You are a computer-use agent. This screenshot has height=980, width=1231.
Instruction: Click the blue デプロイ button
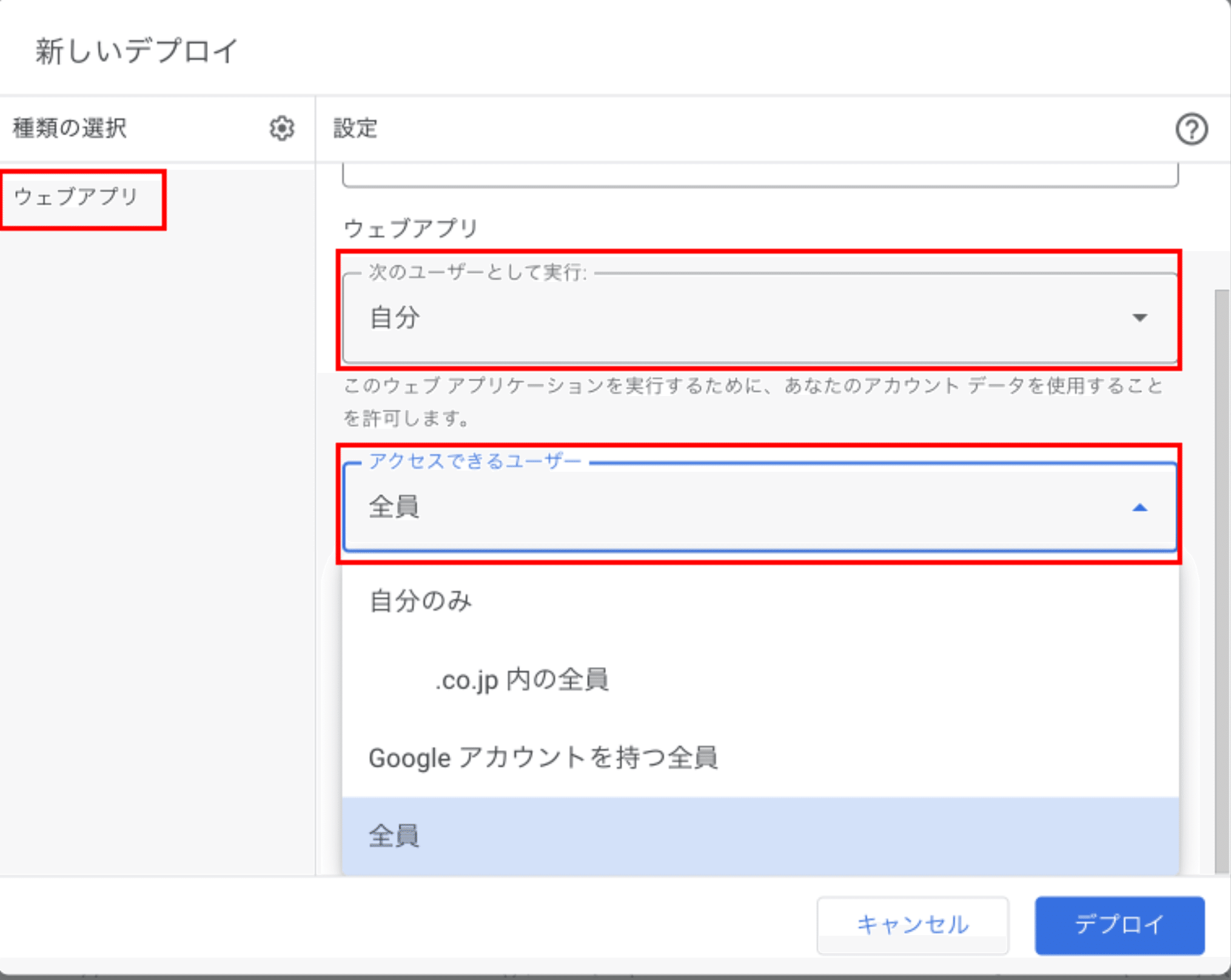coord(1119,925)
